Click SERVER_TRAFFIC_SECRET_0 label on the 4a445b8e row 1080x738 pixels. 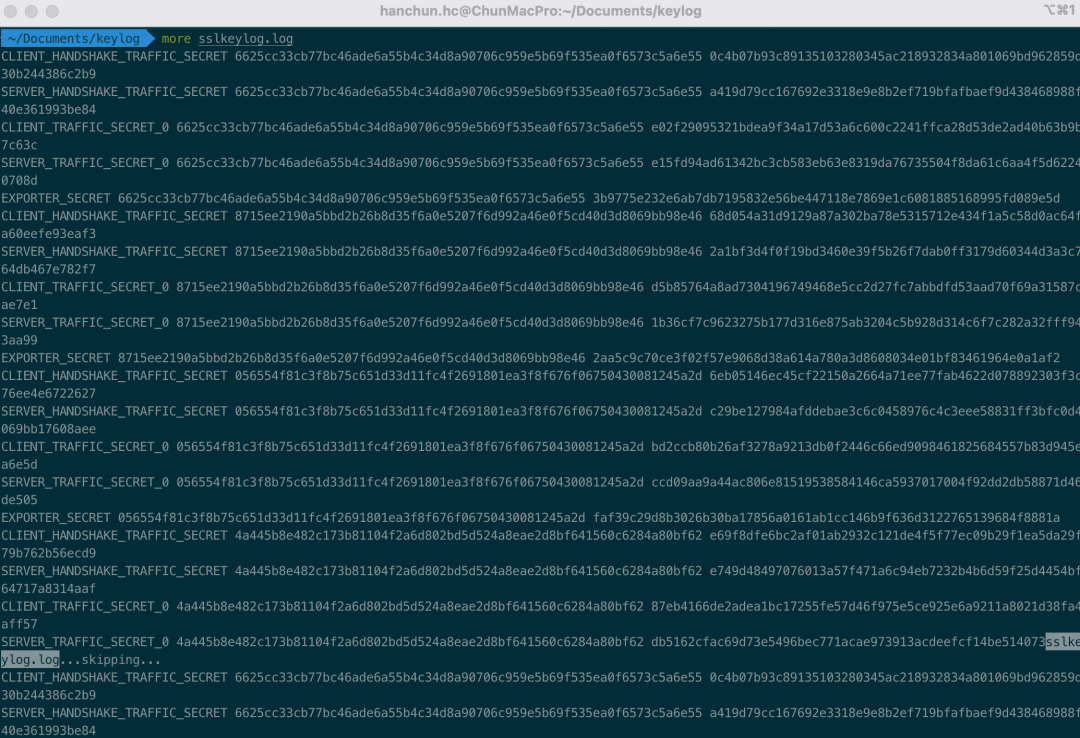tap(85, 642)
